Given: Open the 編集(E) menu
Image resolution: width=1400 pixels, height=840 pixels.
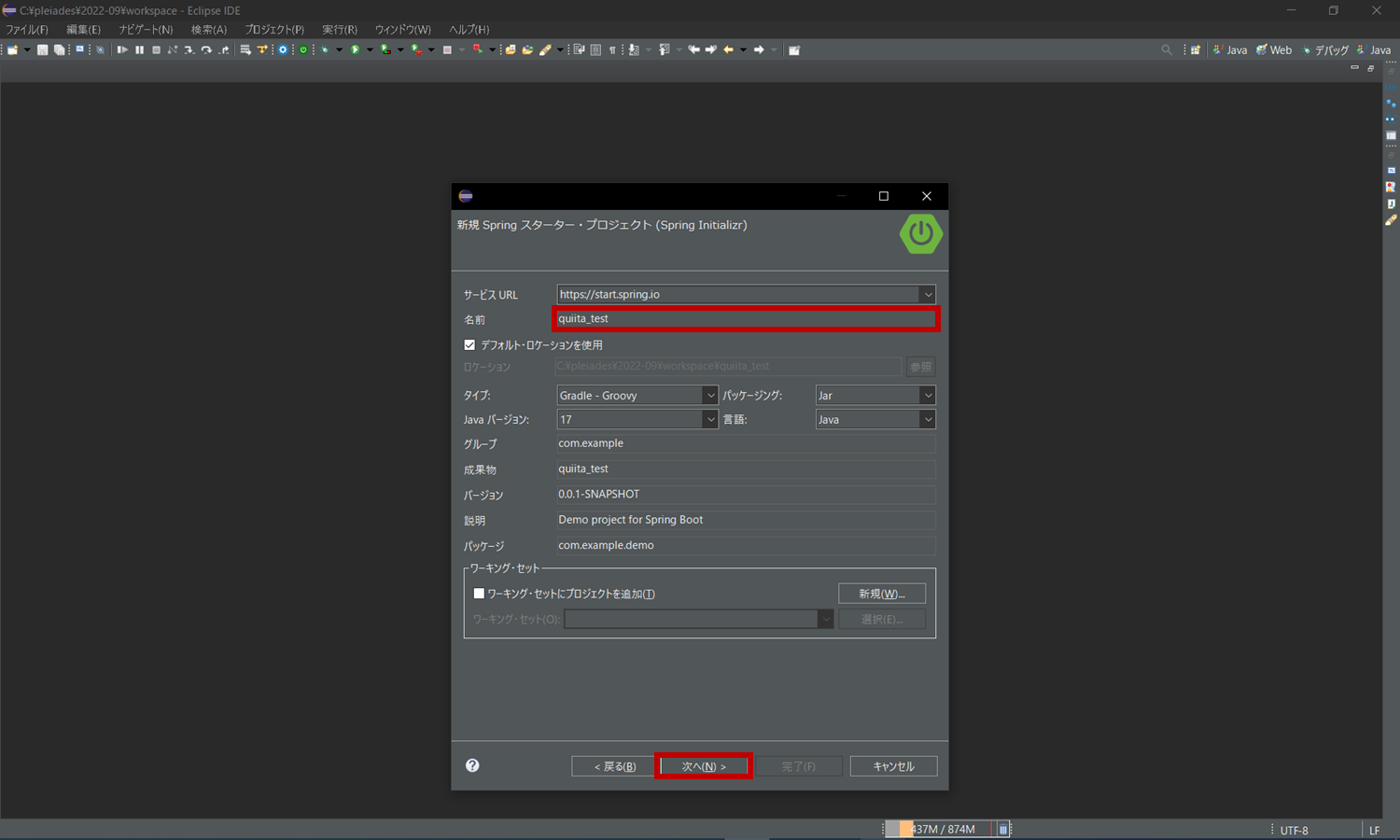Looking at the screenshot, I should [x=83, y=29].
